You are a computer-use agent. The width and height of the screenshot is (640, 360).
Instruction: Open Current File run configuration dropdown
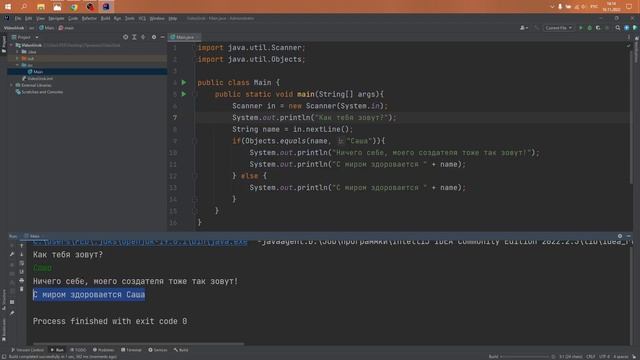coord(558,28)
